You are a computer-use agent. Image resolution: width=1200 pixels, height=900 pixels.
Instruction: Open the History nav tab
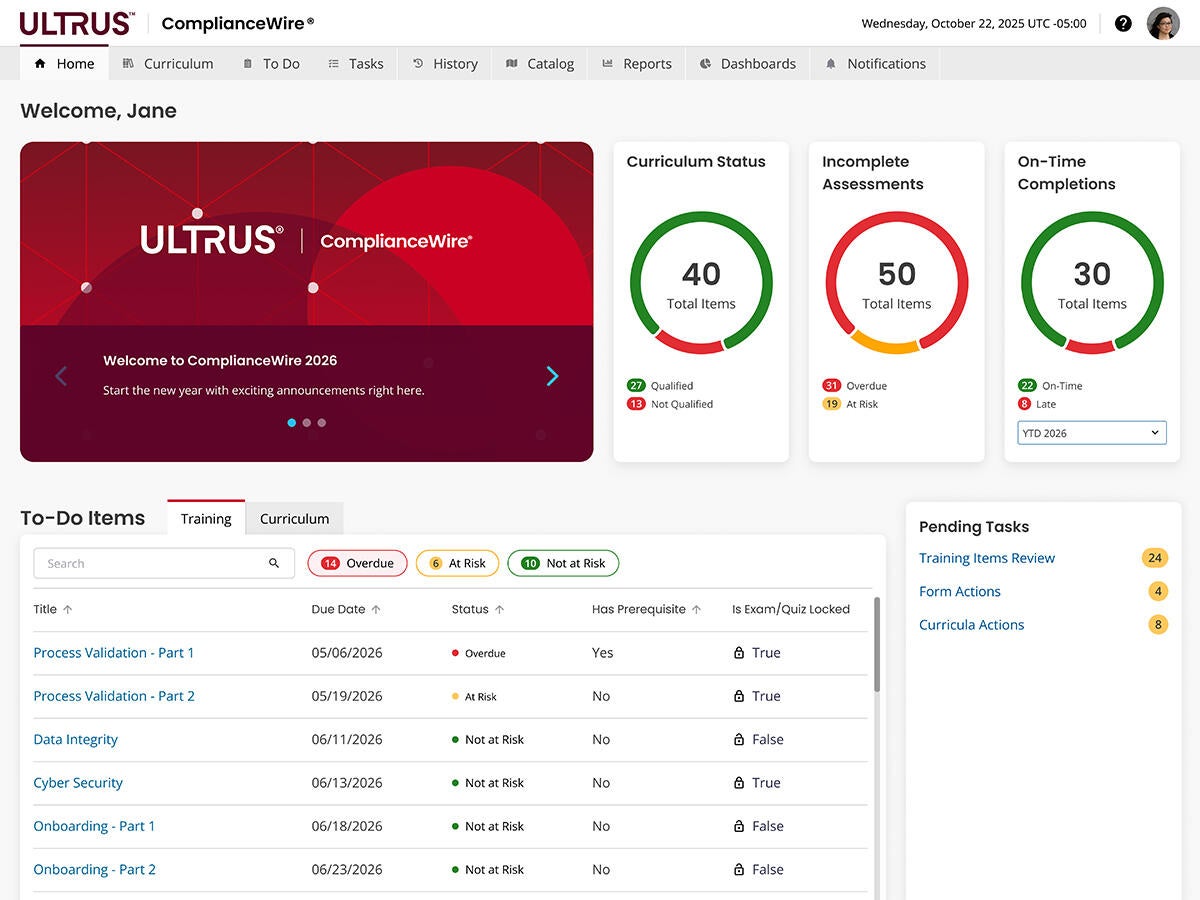click(445, 63)
